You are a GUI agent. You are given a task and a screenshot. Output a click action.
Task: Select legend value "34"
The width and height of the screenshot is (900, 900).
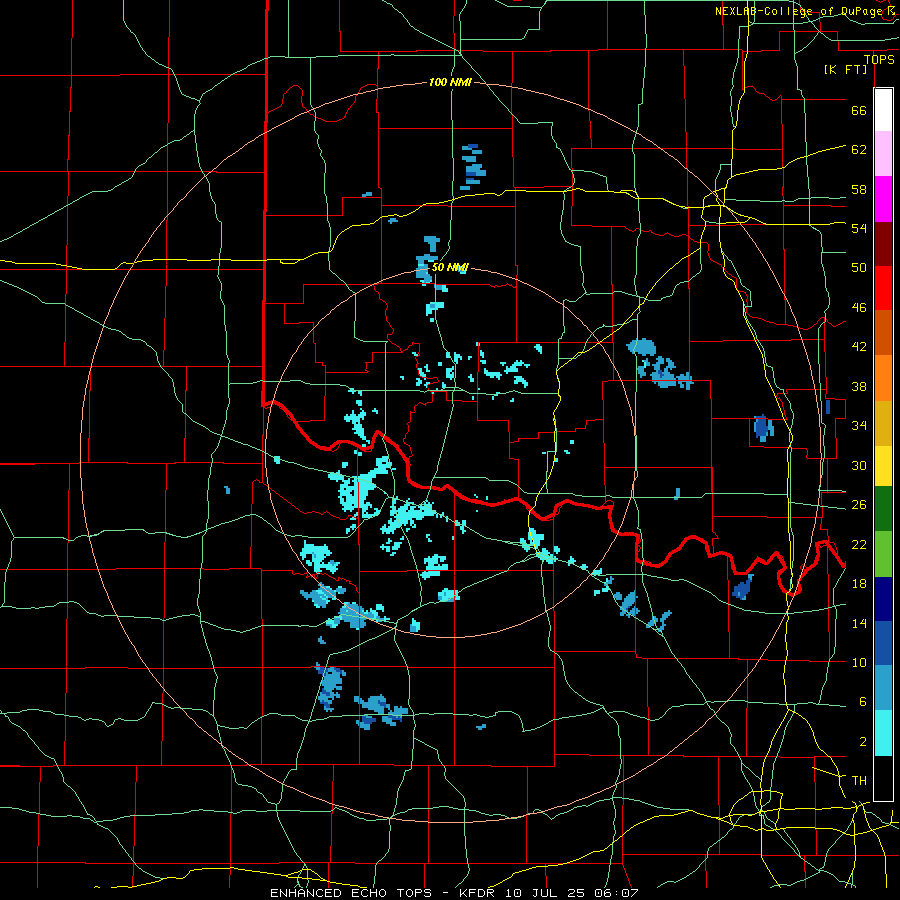coord(859,426)
